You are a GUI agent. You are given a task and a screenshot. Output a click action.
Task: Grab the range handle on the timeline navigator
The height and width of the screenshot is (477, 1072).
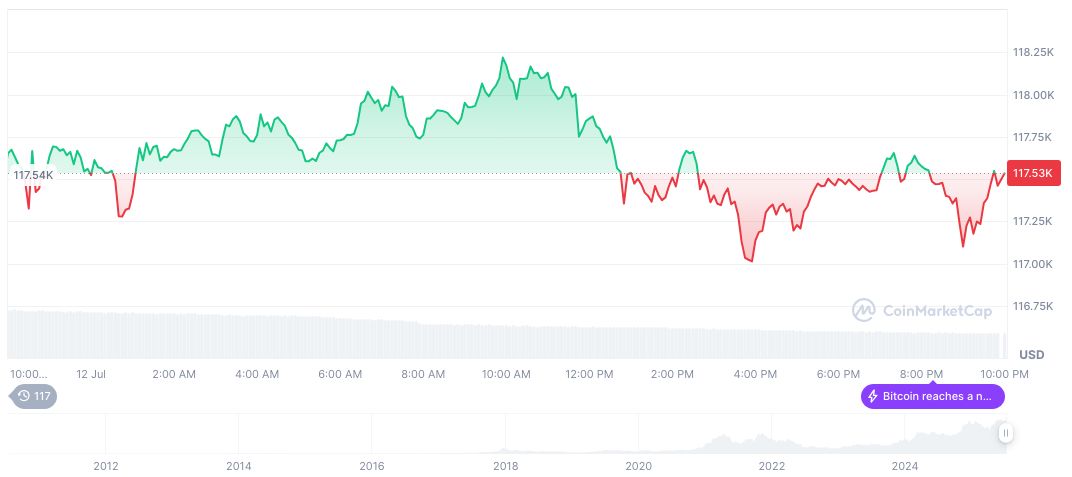(1006, 433)
